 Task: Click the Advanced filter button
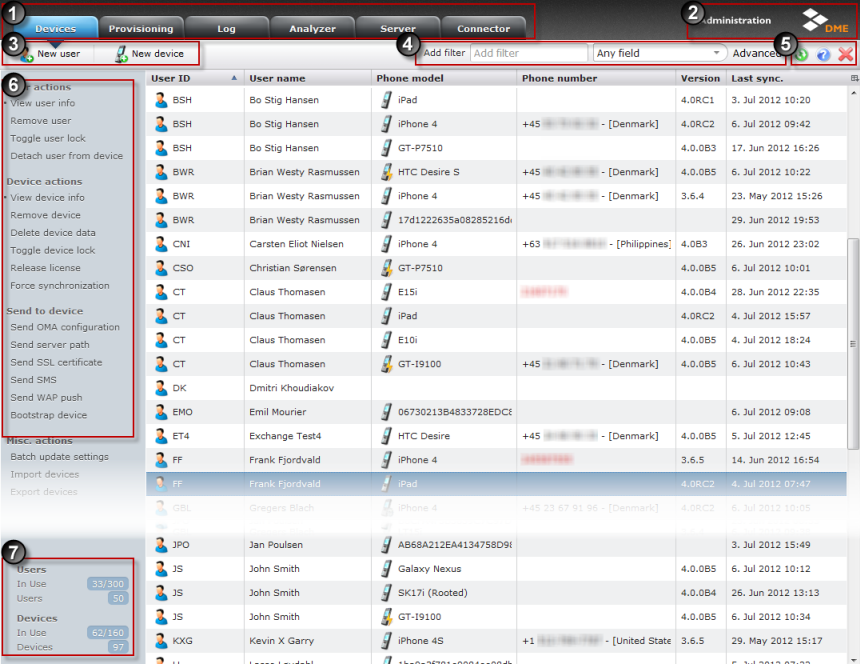point(756,53)
